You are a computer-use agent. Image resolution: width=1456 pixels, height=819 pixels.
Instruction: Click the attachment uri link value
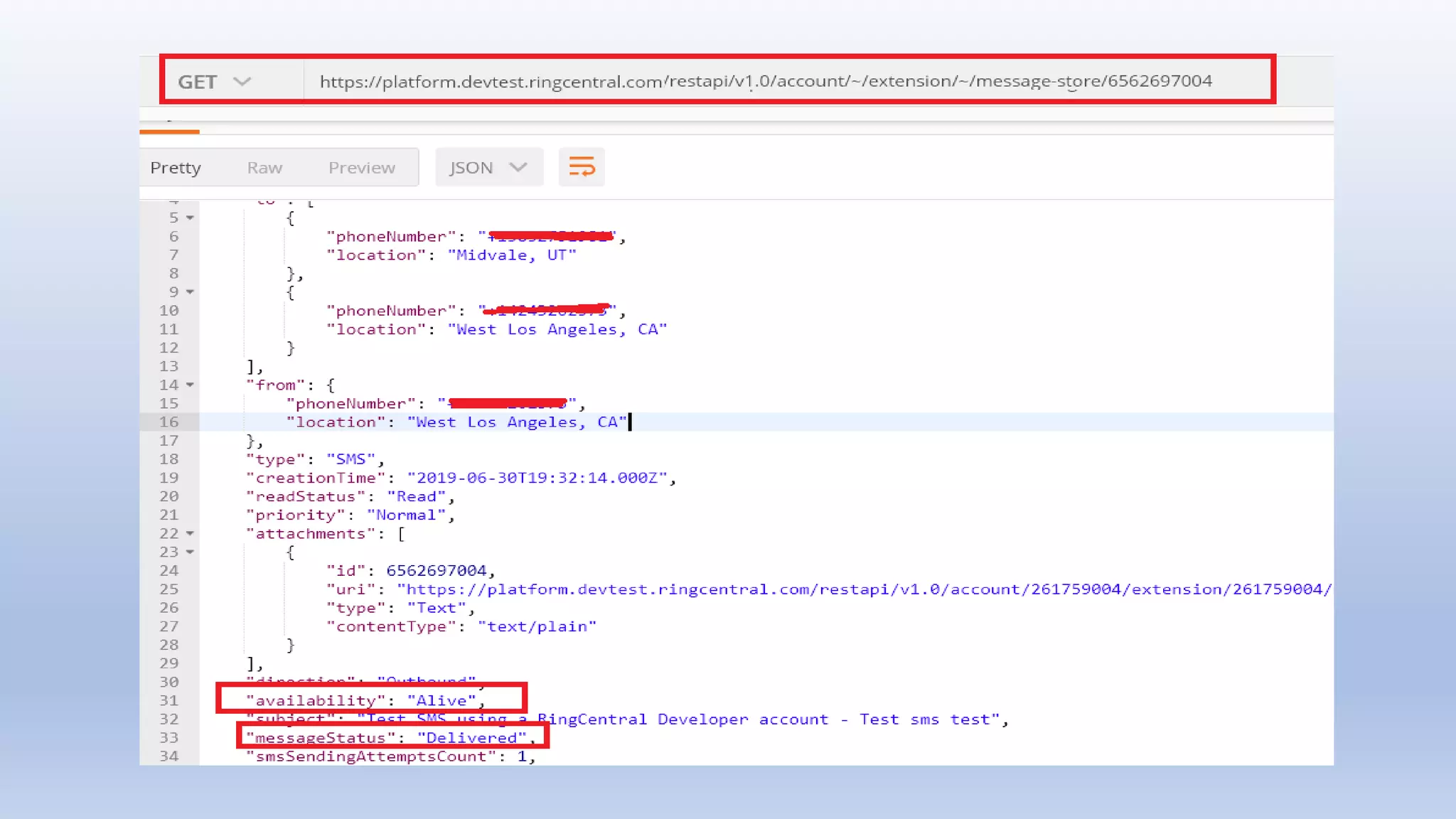[x=863, y=589]
